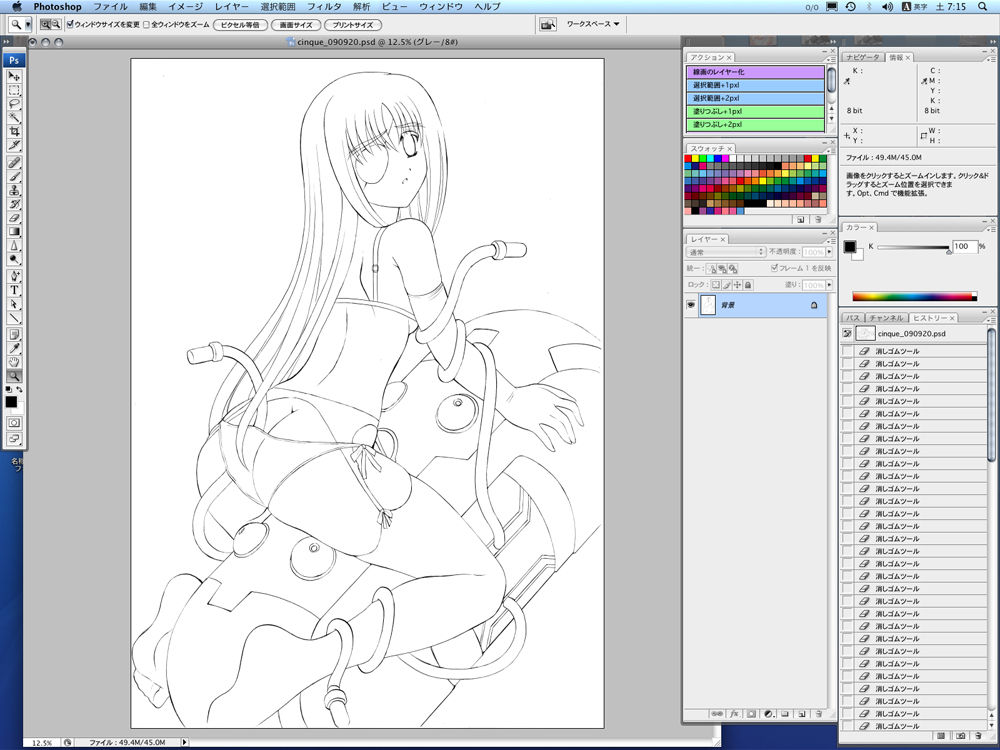1000x750 pixels.
Task: Click the 画面サイズ button
Action: (x=296, y=25)
